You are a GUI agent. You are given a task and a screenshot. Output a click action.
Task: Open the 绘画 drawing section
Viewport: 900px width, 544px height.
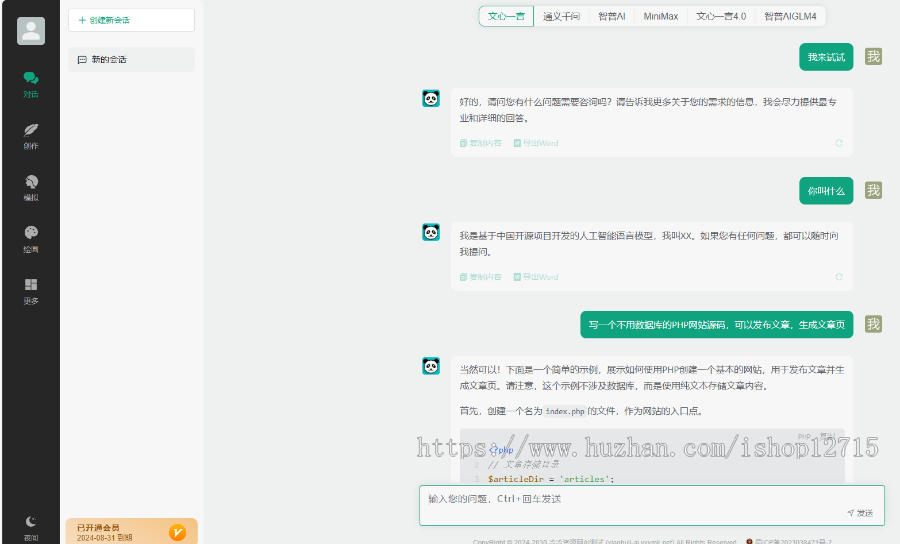(31, 240)
